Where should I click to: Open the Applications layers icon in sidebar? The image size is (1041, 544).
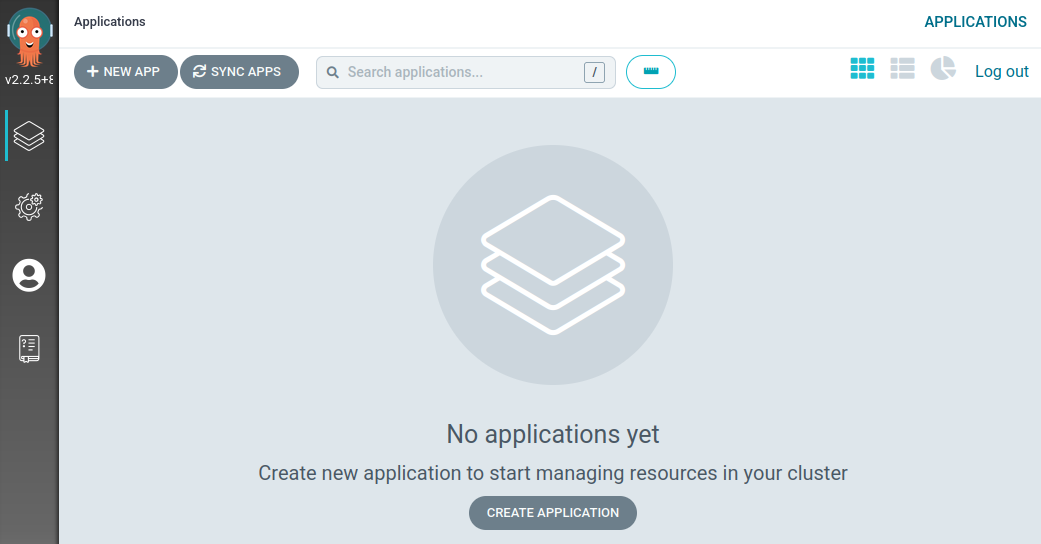point(29,136)
